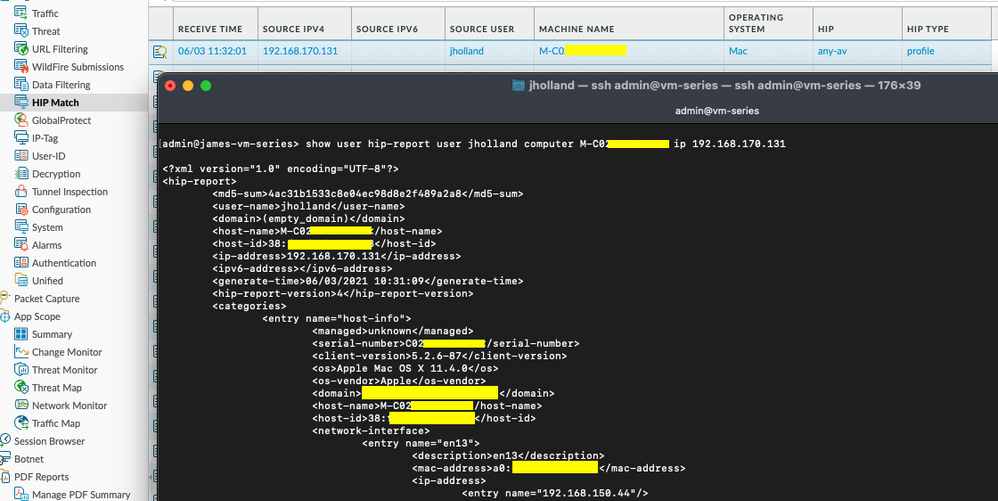Click source IP 192.168.170.131 link
This screenshot has height=501, width=998.
(300, 51)
